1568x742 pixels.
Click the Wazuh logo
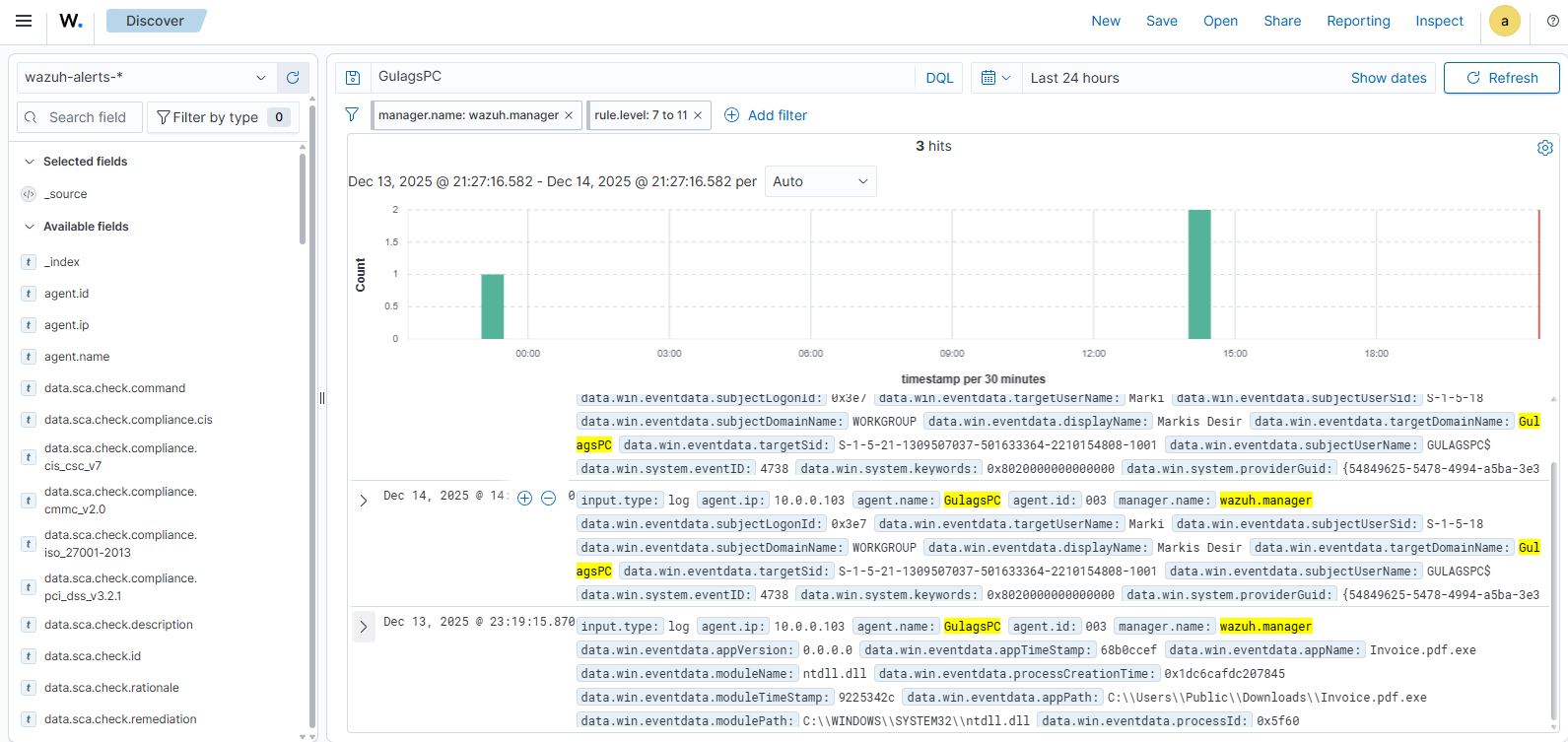coord(71,21)
